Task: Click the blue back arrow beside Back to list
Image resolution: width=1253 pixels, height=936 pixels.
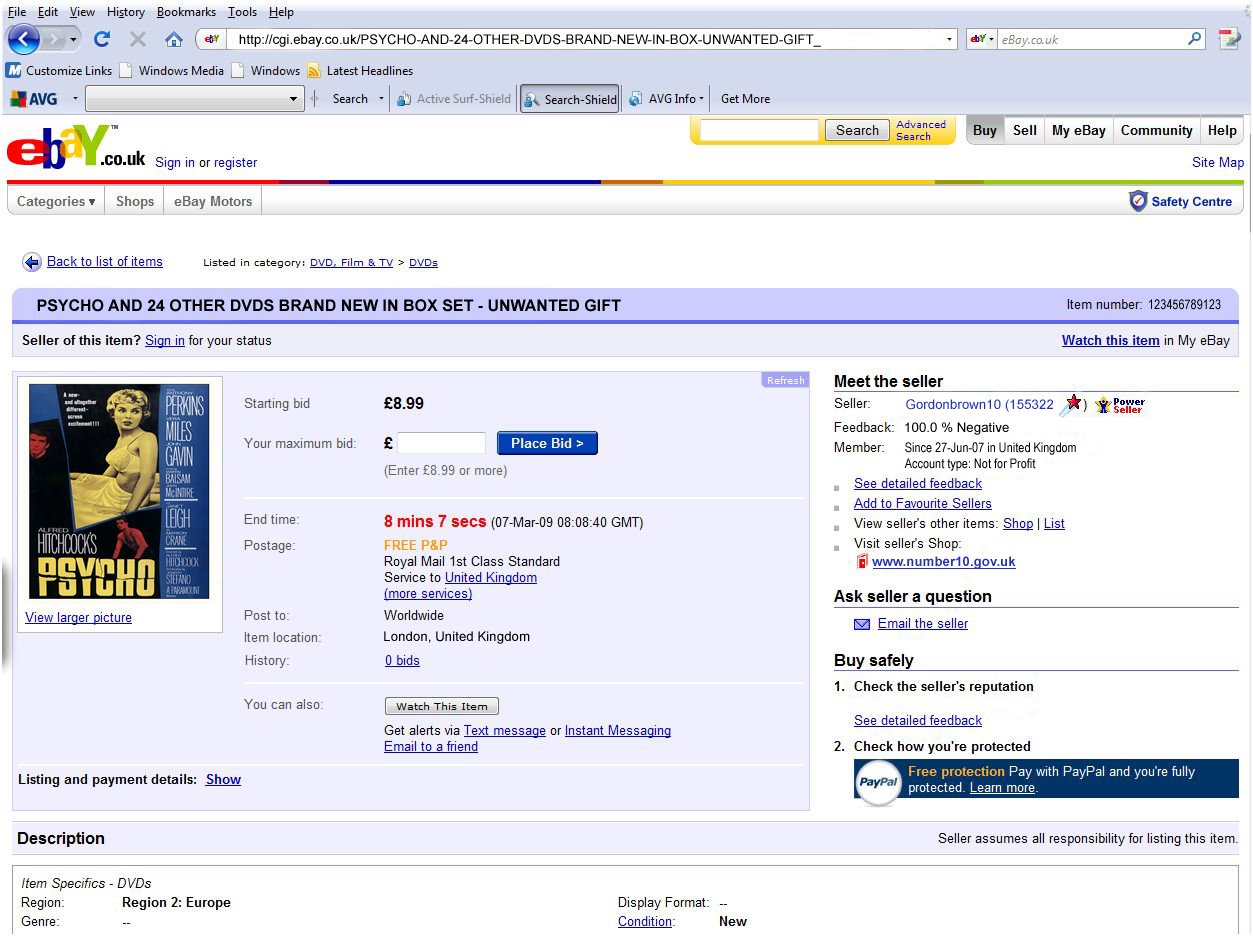Action: click(x=32, y=262)
